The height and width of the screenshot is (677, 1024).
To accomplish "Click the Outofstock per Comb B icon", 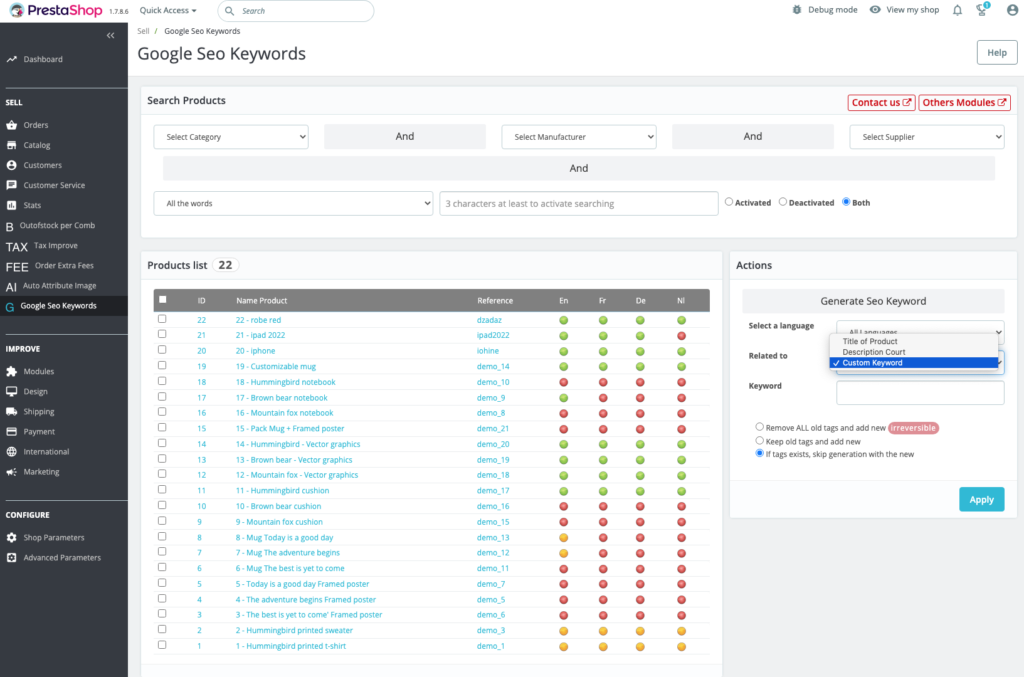I will (x=9, y=227).
